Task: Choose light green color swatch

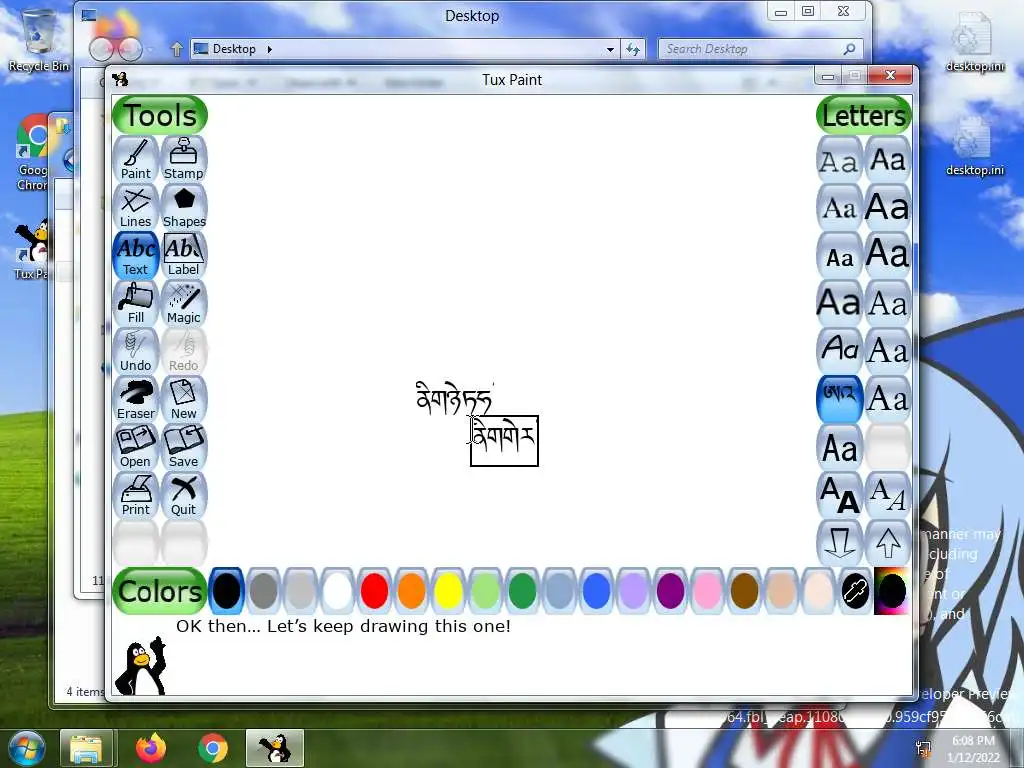Action: point(485,591)
